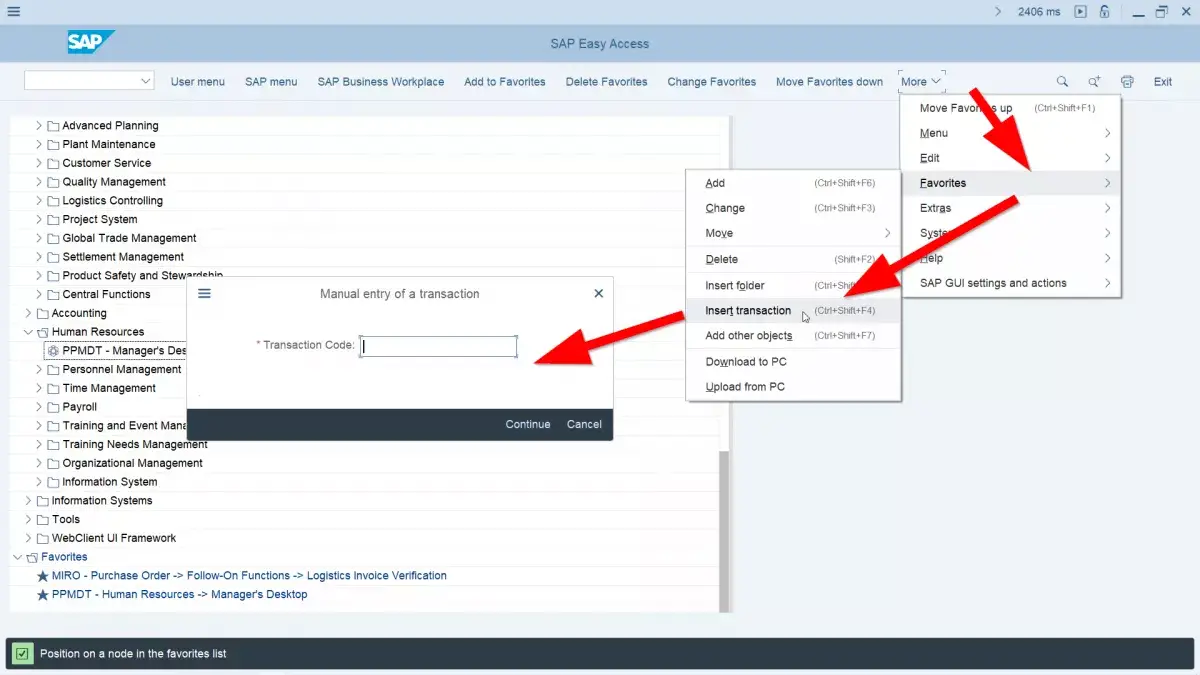The width and height of the screenshot is (1200, 675).
Task: Switch to the User menu
Action: point(198,82)
